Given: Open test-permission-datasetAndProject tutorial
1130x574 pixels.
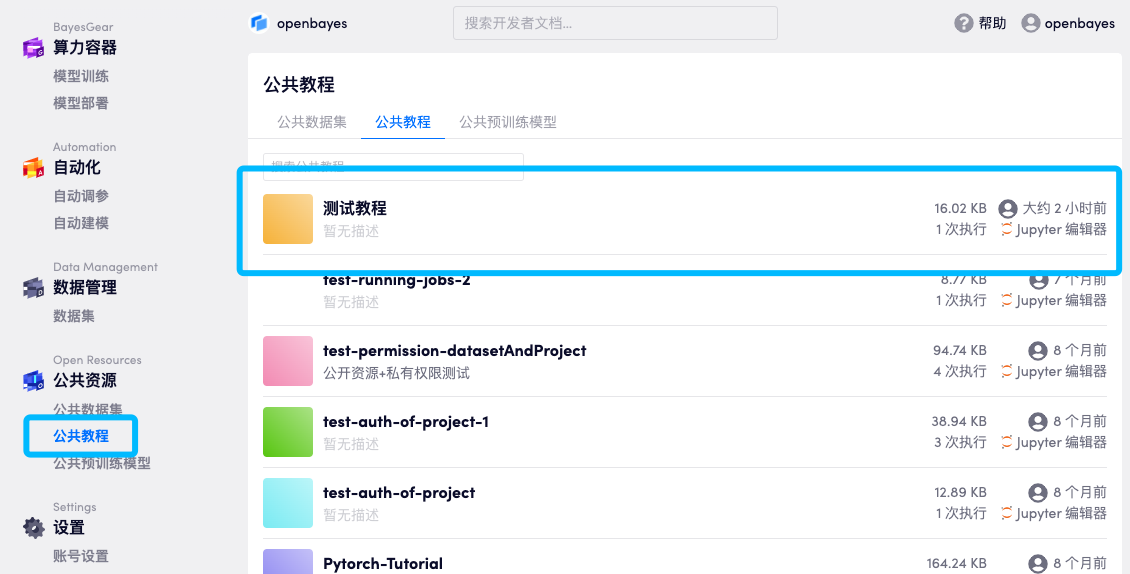Looking at the screenshot, I should [x=454, y=350].
